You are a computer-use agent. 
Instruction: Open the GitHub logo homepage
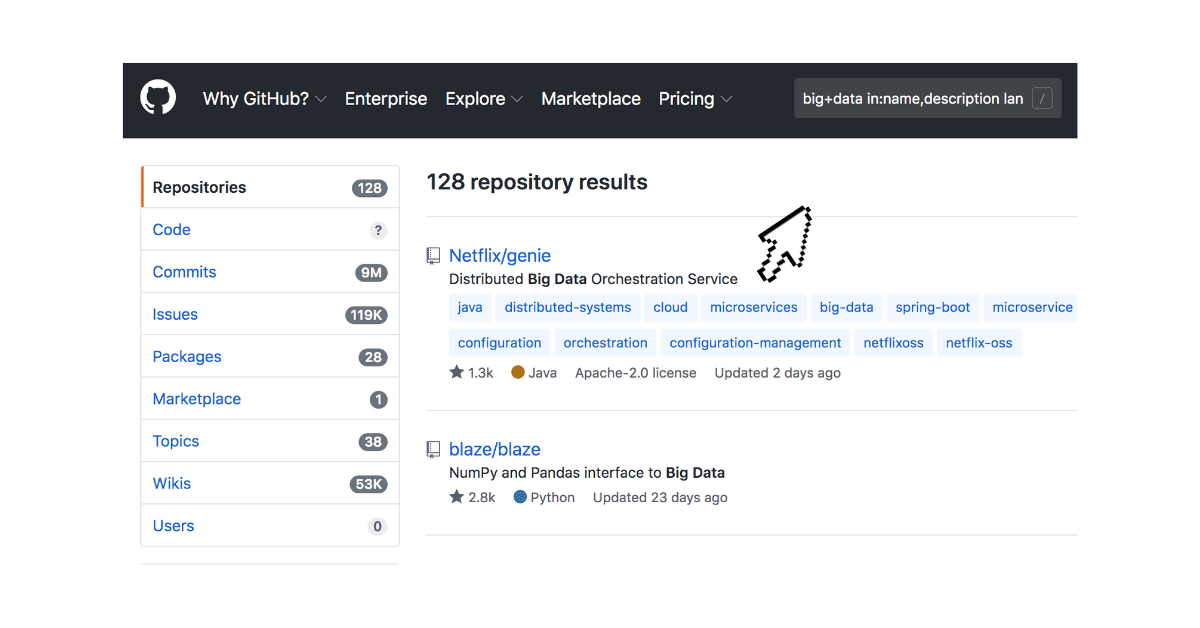158,98
